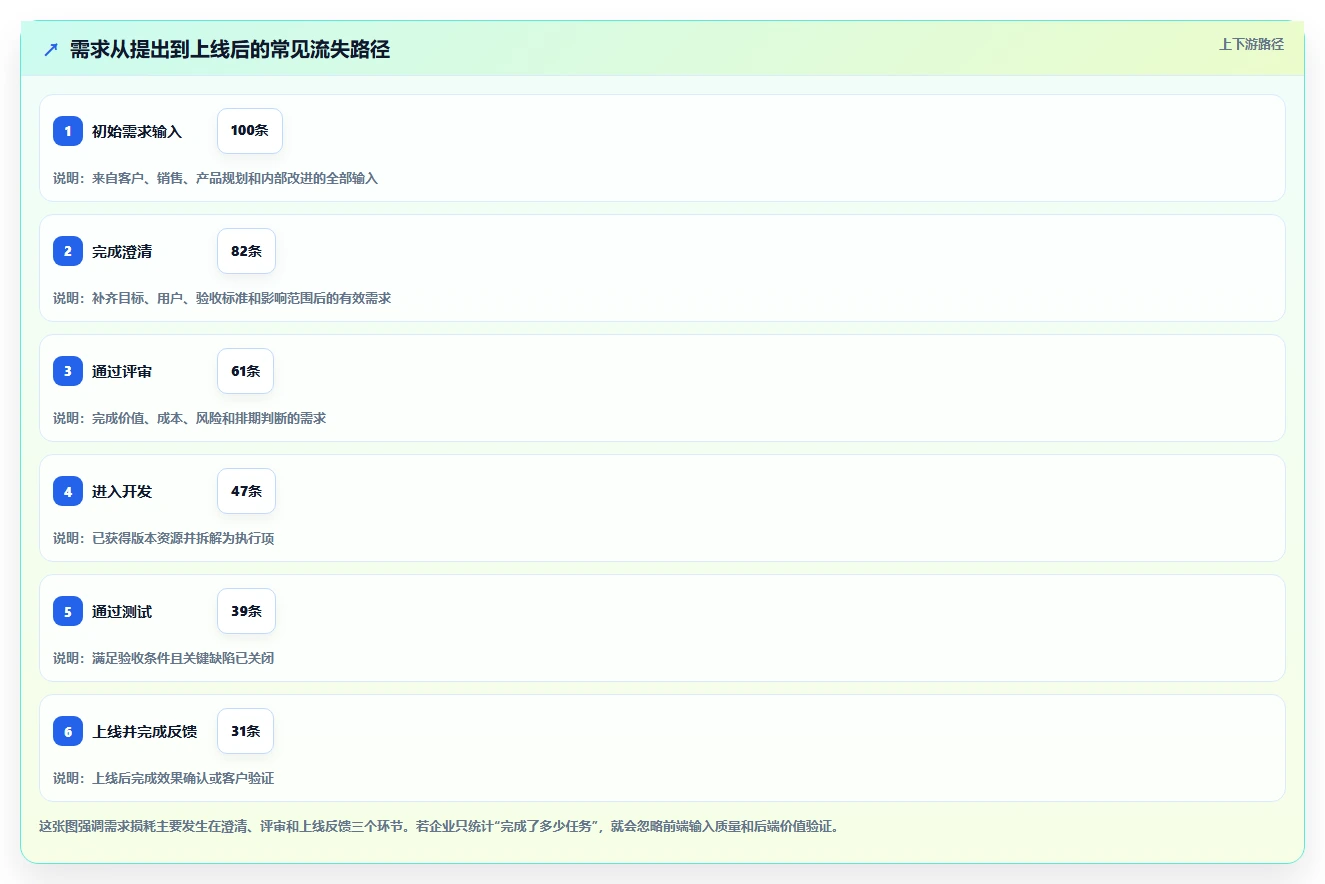Select the 61条 value chip
1325x884 pixels.
point(245,371)
